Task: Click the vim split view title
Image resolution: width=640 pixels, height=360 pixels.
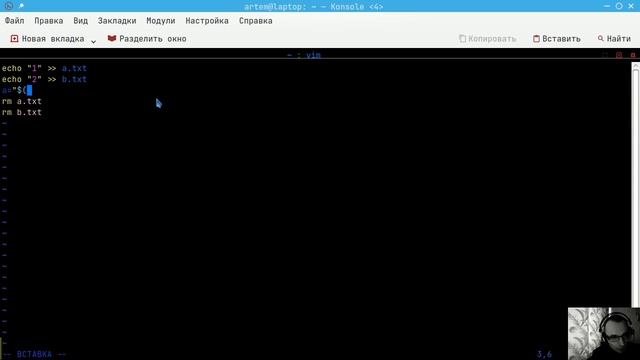Action: [x=304, y=55]
